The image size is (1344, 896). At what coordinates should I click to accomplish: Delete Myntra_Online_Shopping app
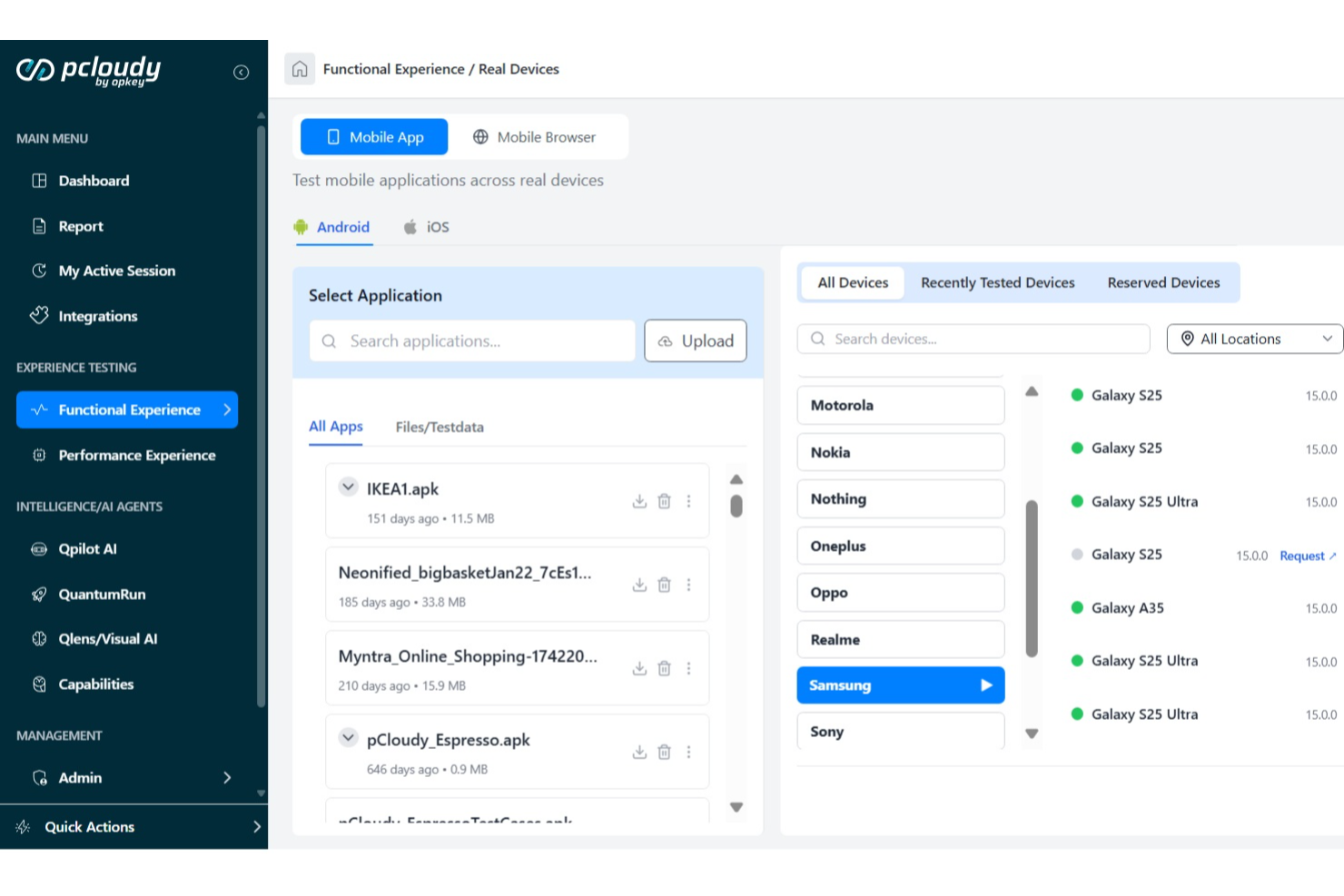click(x=664, y=668)
